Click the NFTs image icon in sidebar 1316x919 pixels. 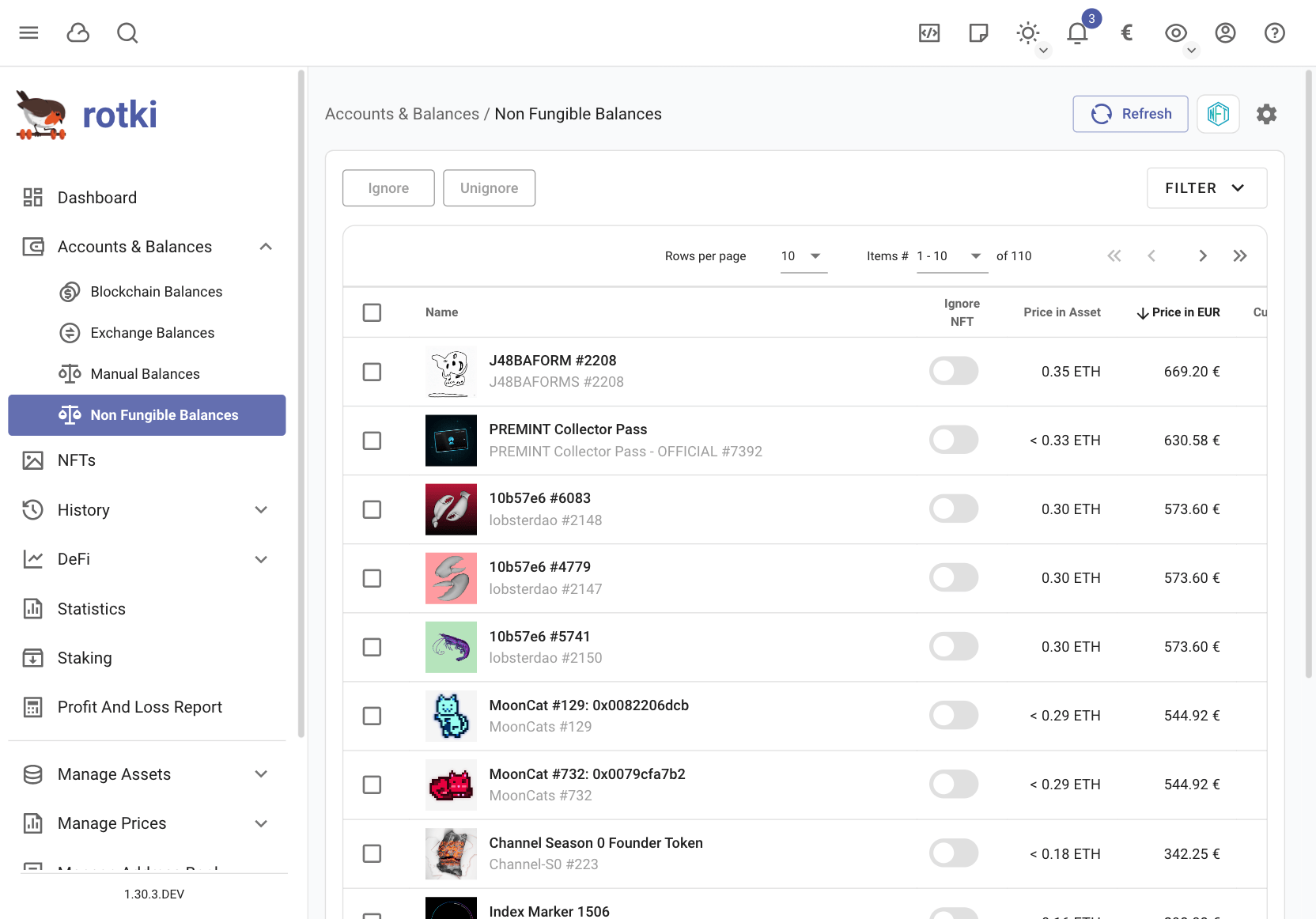tap(32, 460)
